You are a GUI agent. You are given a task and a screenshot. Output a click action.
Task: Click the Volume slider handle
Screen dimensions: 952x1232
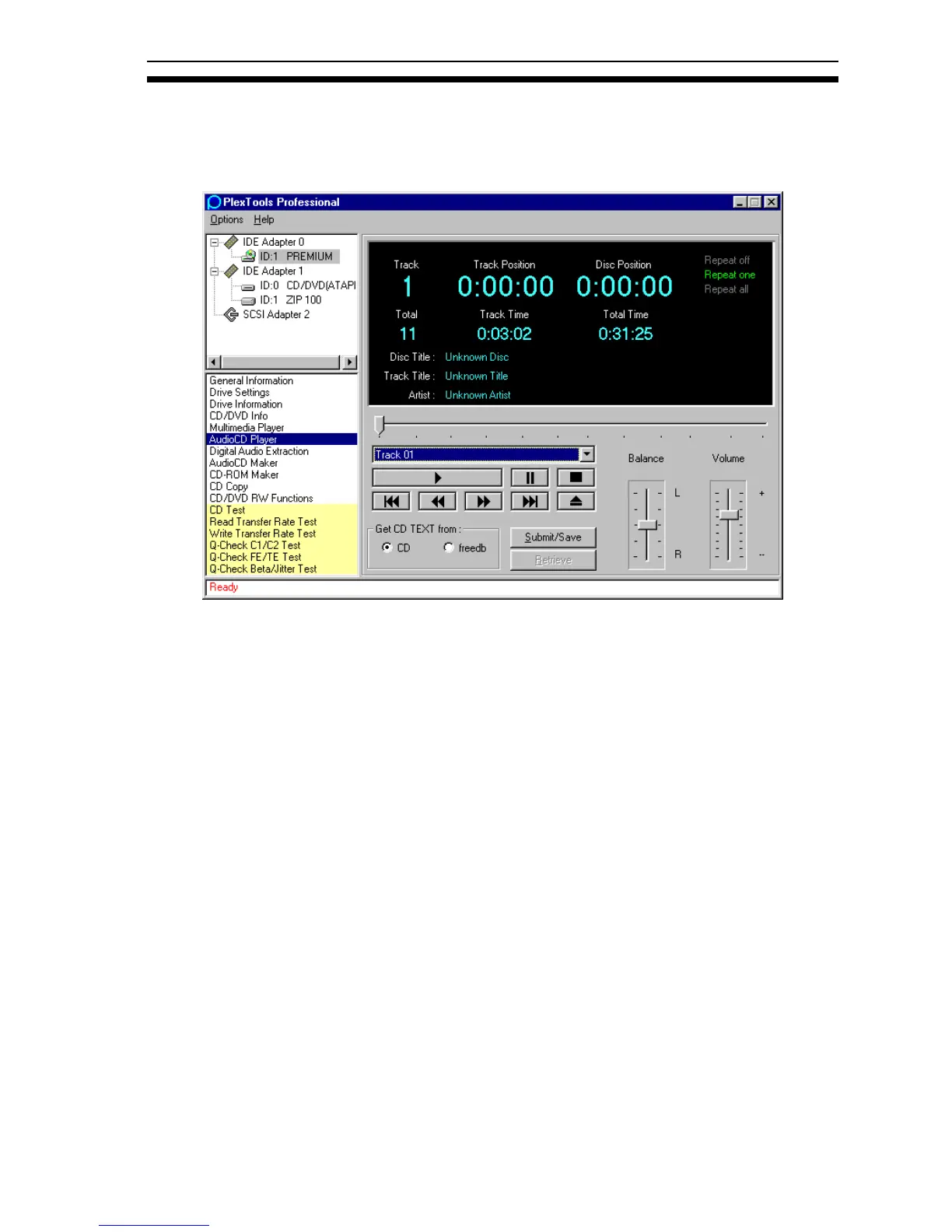pos(729,515)
